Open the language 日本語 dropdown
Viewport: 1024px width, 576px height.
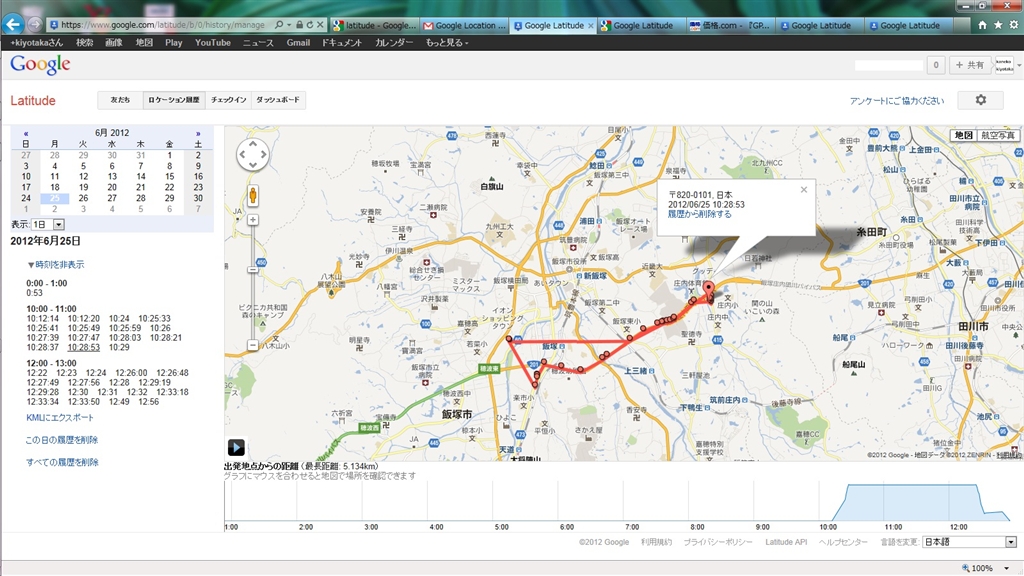[x=969, y=542]
